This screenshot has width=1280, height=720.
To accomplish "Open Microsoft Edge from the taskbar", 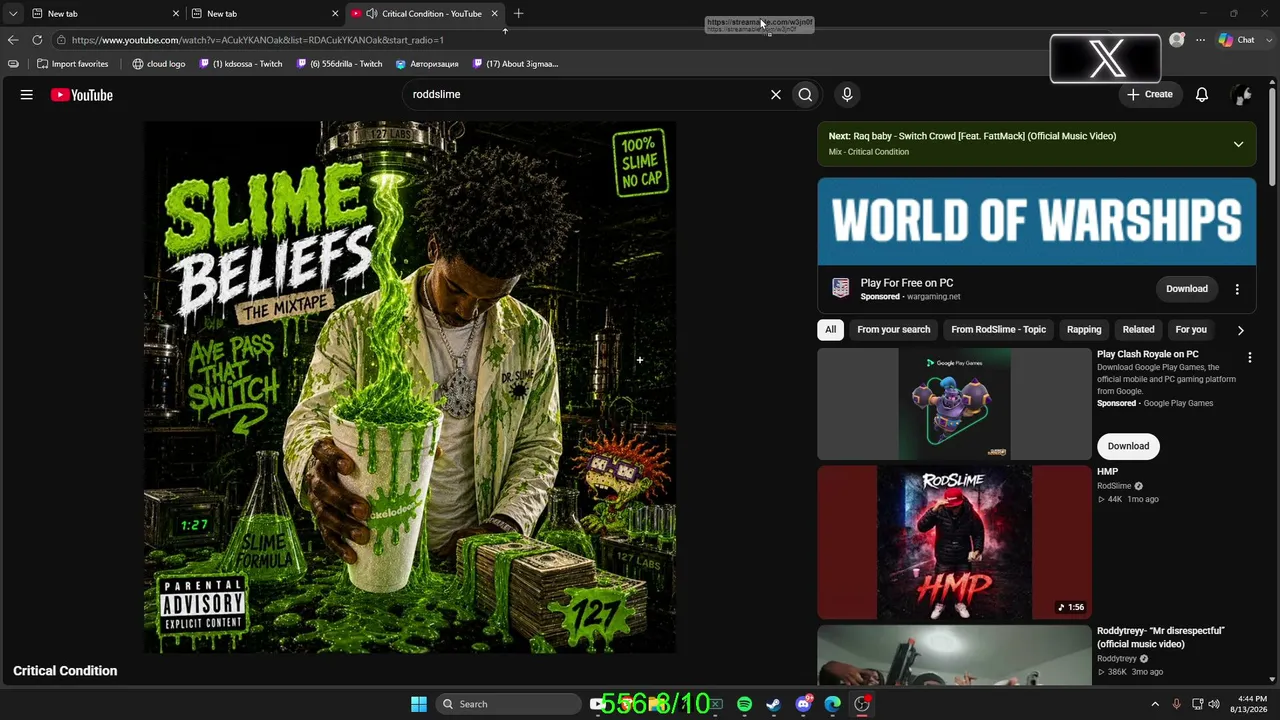I will coord(833,704).
